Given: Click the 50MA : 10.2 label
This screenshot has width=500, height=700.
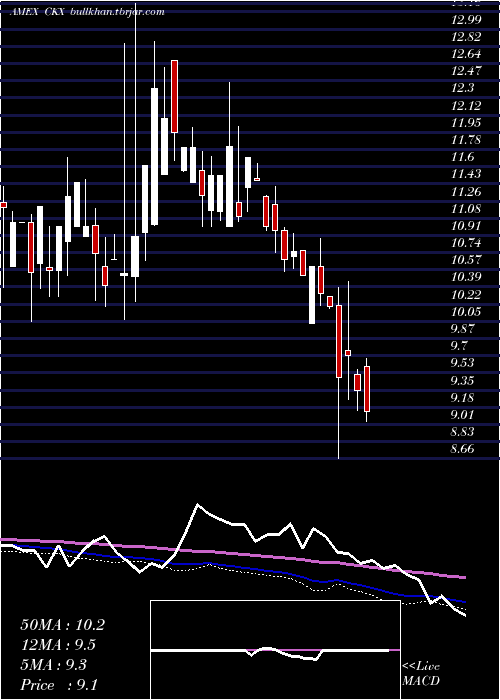Looking at the screenshot, I should pyautogui.click(x=62, y=625).
